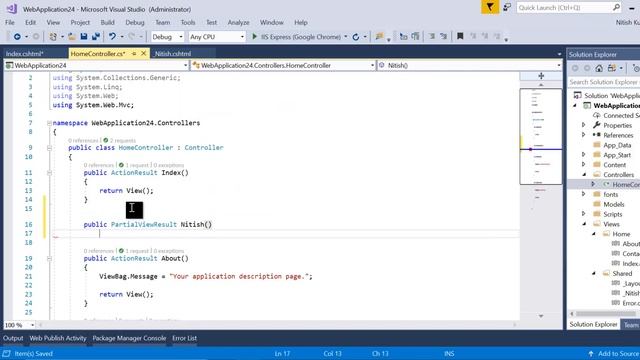Open the Project menu
The width and height of the screenshot is (640, 360).
pyautogui.click(x=80, y=22)
